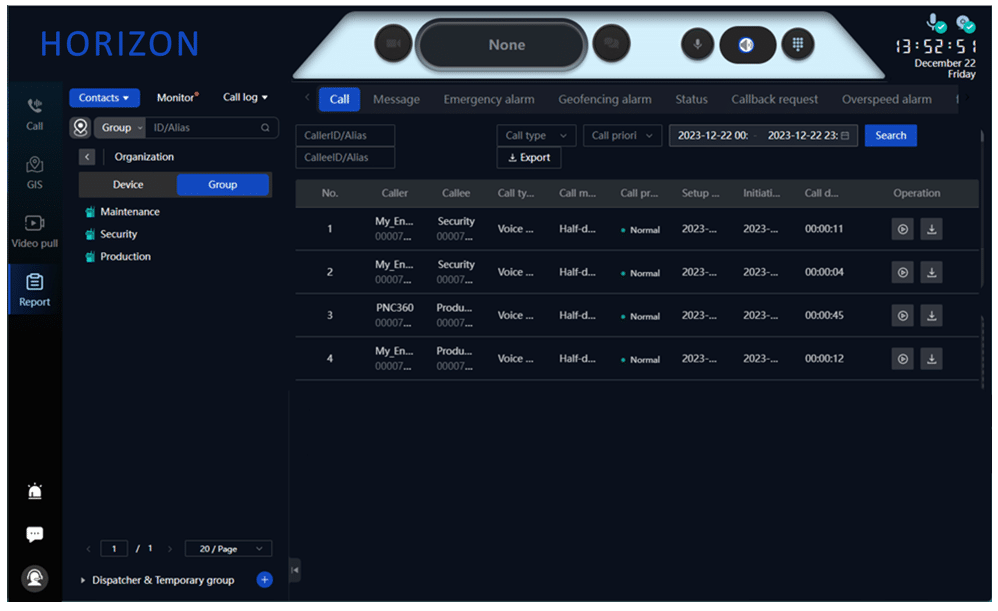
Task: Expand the Call priority dropdown
Action: click(x=623, y=136)
